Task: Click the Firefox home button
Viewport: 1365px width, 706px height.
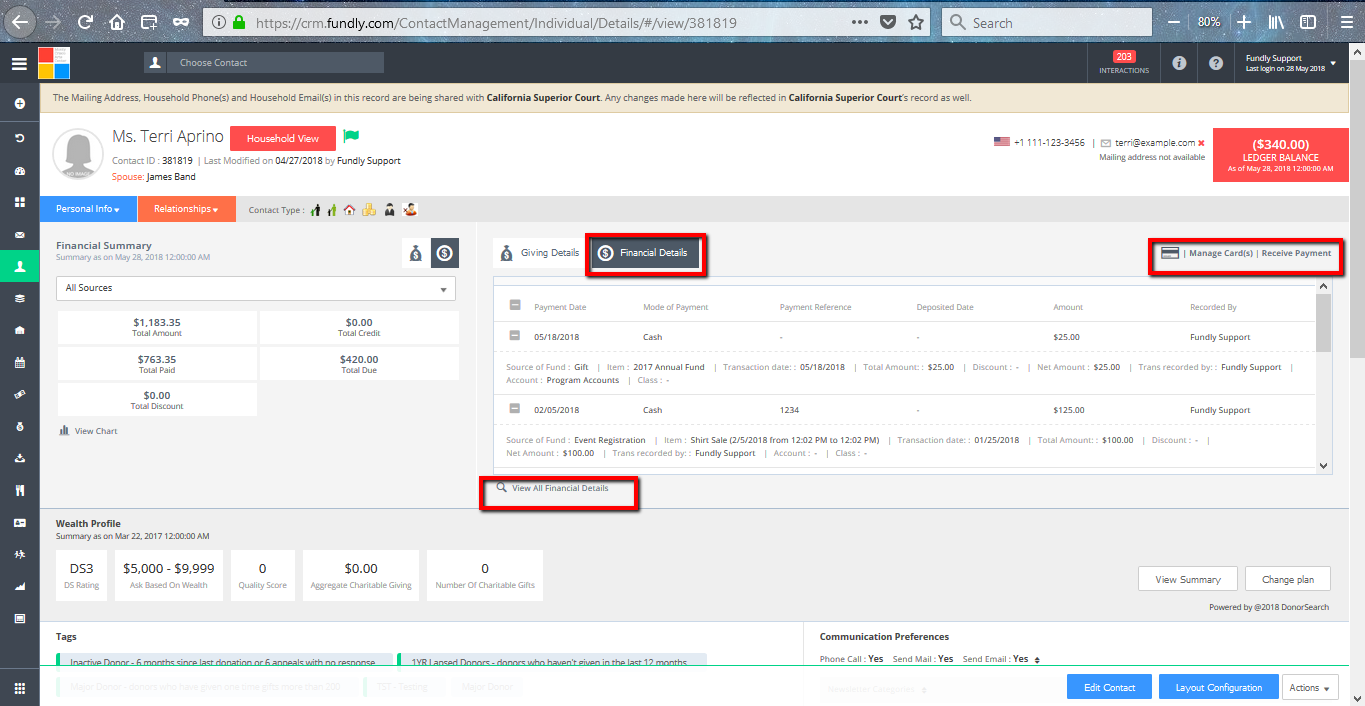Action: point(117,22)
